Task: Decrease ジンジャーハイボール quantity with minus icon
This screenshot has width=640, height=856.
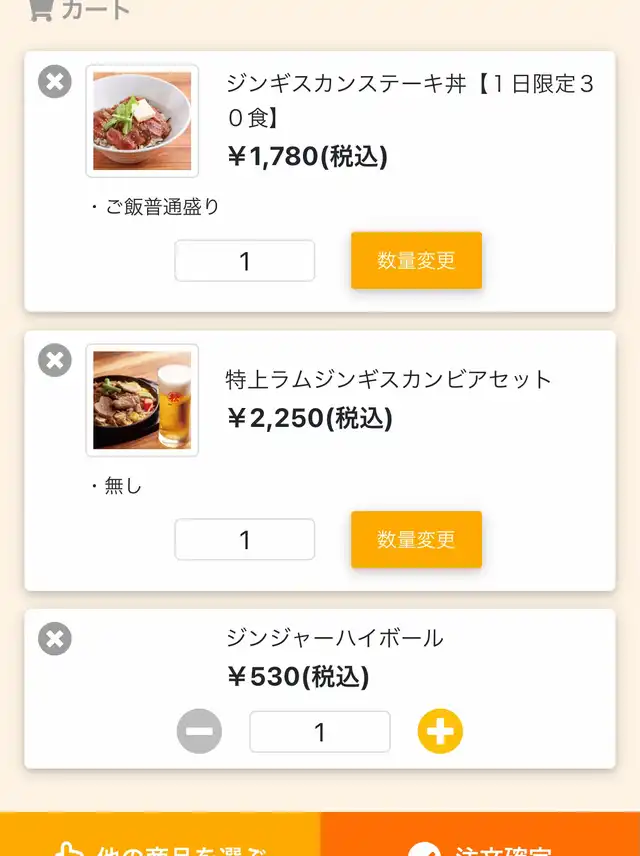Action: [199, 731]
